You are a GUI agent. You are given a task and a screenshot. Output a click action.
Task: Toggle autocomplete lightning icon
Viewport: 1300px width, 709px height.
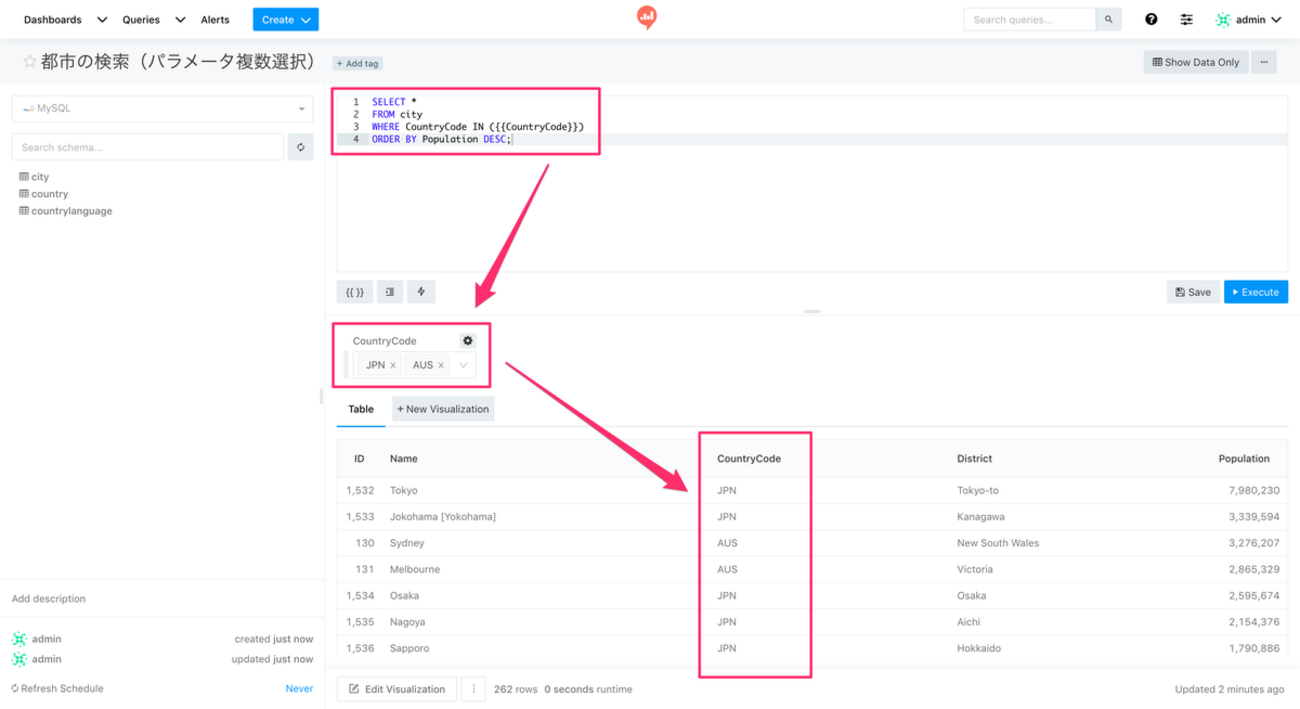421,292
